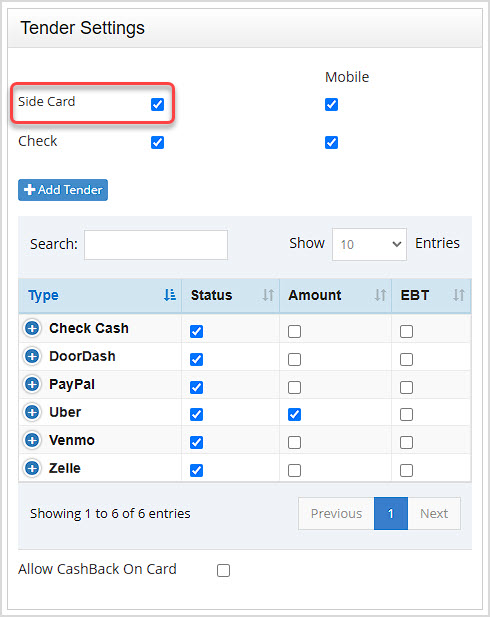The width and height of the screenshot is (490, 617).
Task: Enable the Zelle Amount checkbox
Action: tap(294, 470)
